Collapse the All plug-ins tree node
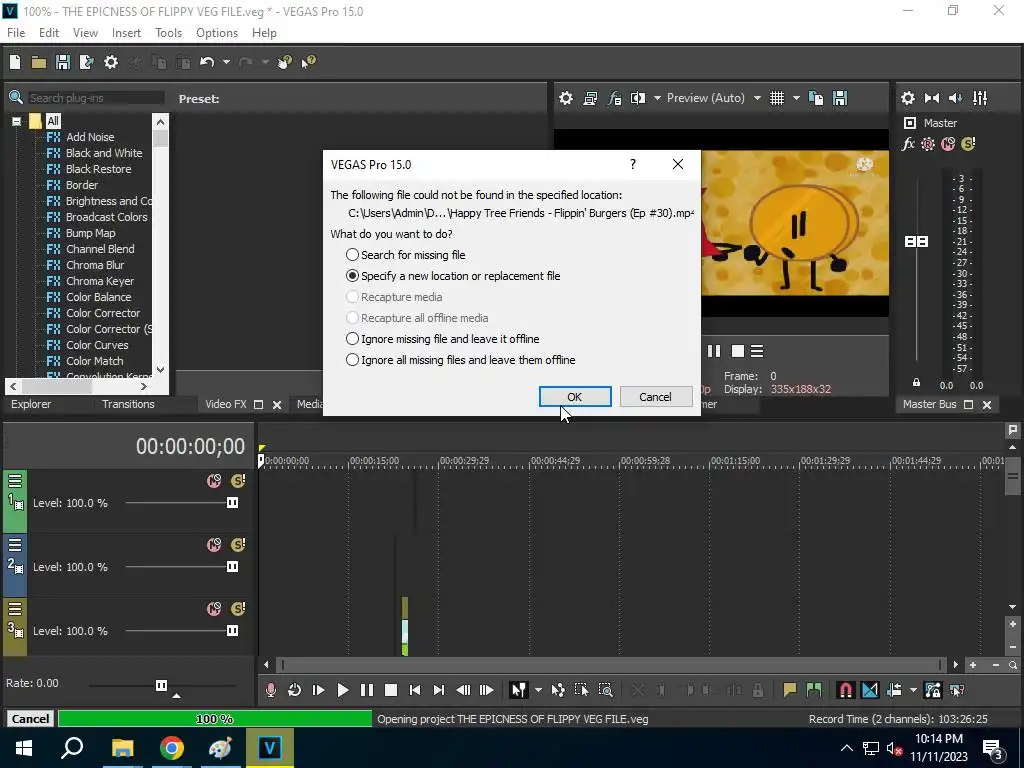 click(16, 121)
